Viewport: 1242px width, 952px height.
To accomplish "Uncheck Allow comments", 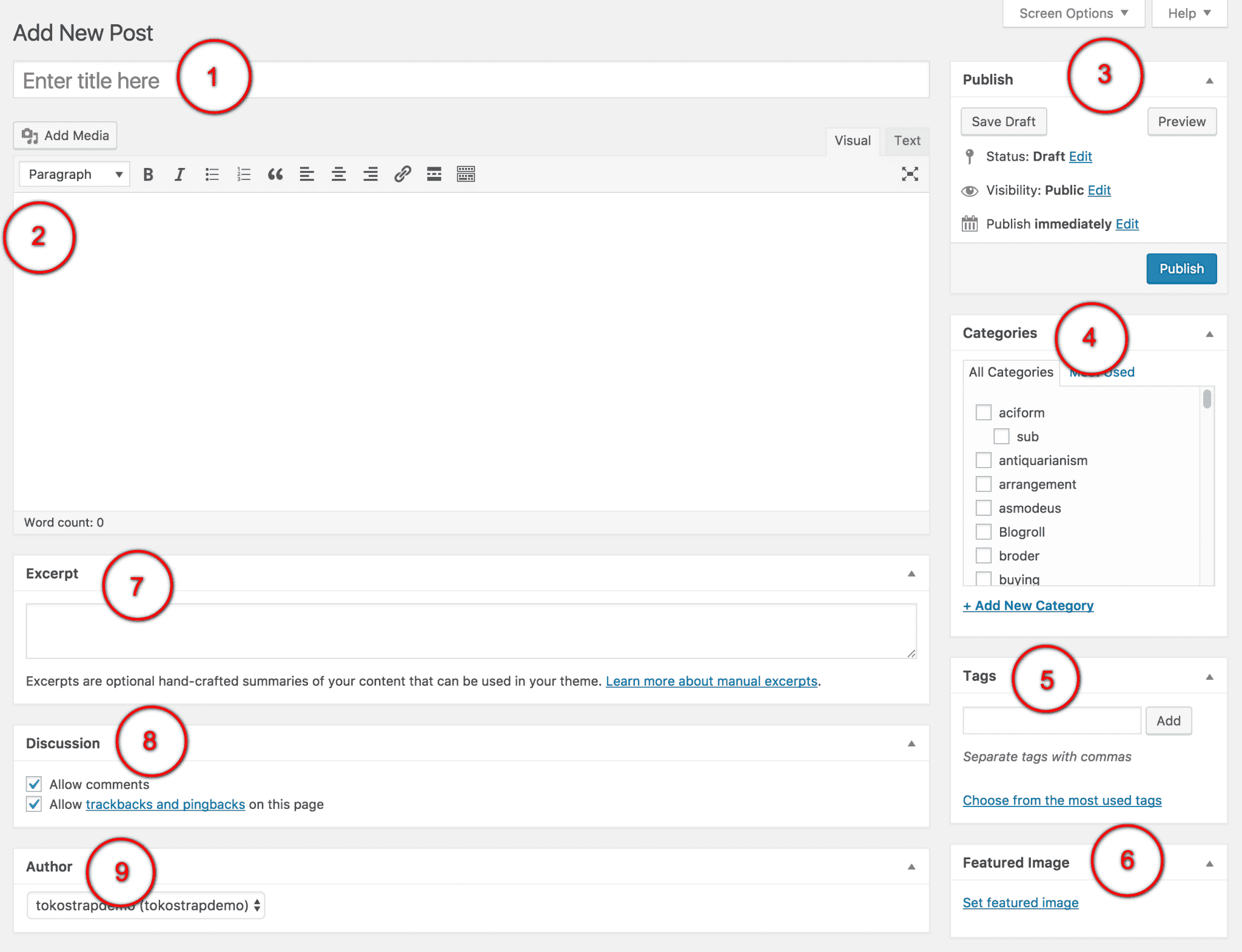I will click(x=34, y=784).
